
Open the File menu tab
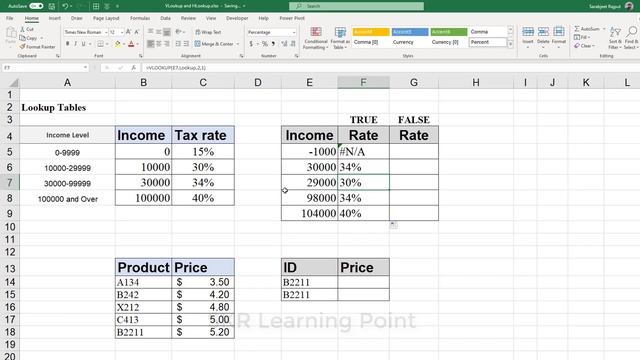(x=10, y=18)
